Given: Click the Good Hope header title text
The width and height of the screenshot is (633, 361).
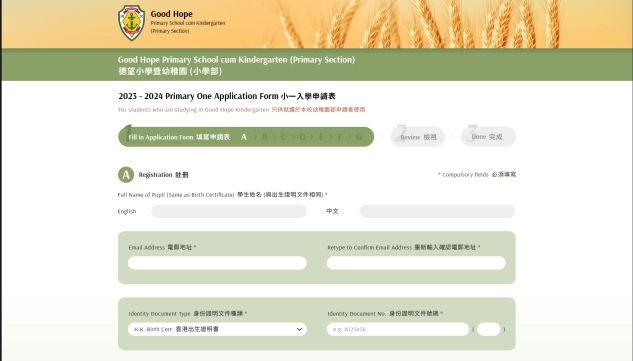Looking at the screenshot, I should (x=171, y=14).
